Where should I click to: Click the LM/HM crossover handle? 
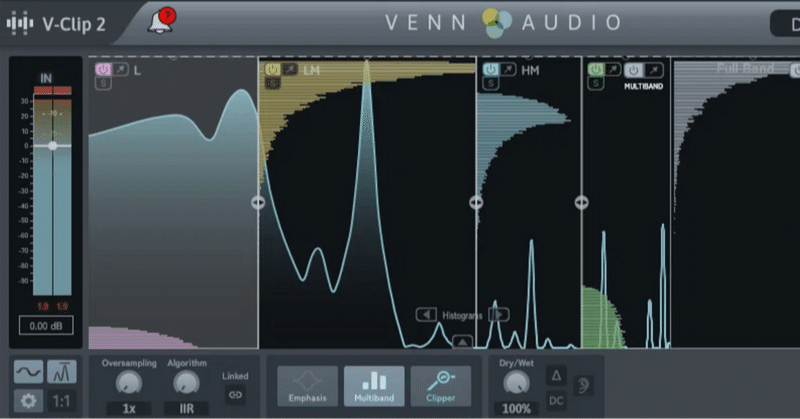click(476, 203)
